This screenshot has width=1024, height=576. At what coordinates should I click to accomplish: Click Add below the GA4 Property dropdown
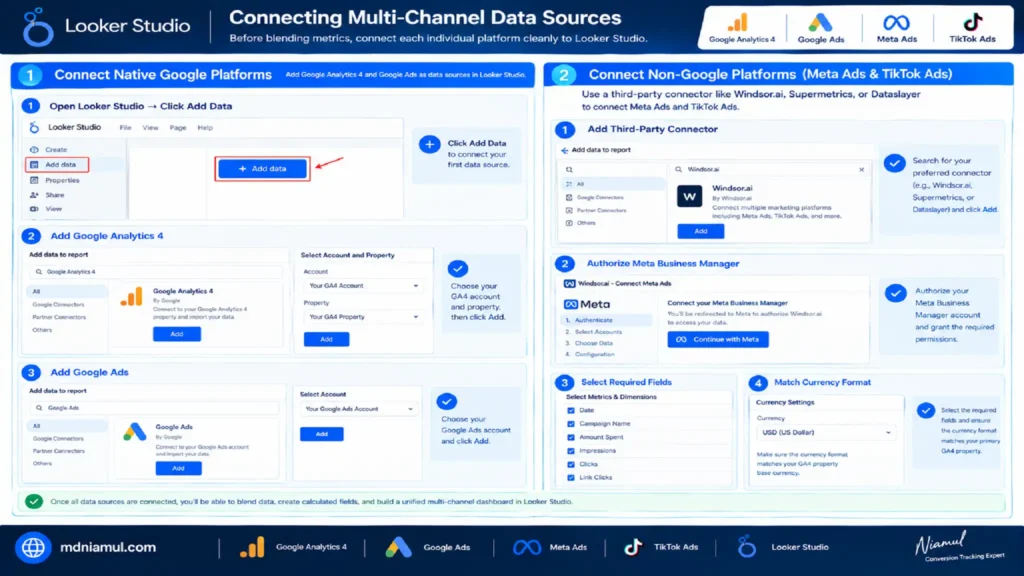(327, 339)
